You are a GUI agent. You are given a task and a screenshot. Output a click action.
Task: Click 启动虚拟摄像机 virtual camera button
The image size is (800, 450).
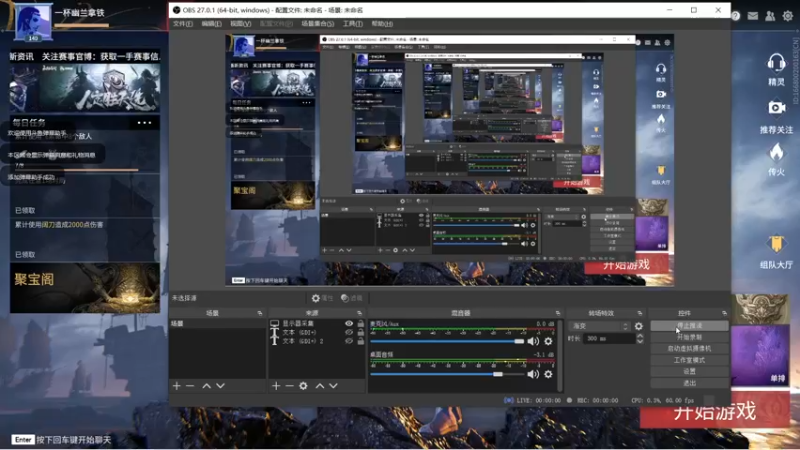[x=689, y=348]
